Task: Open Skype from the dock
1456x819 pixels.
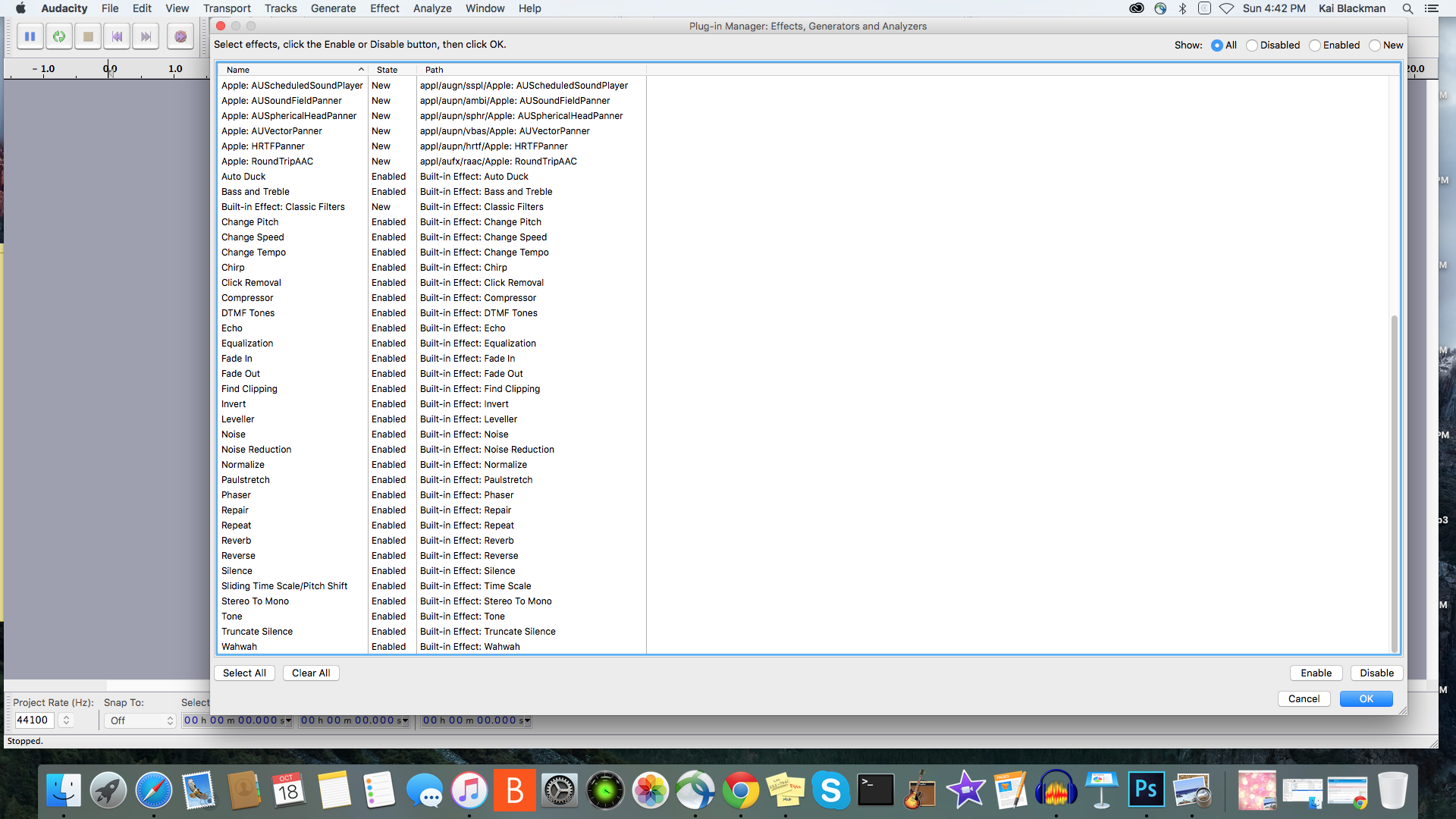Action: pos(830,790)
